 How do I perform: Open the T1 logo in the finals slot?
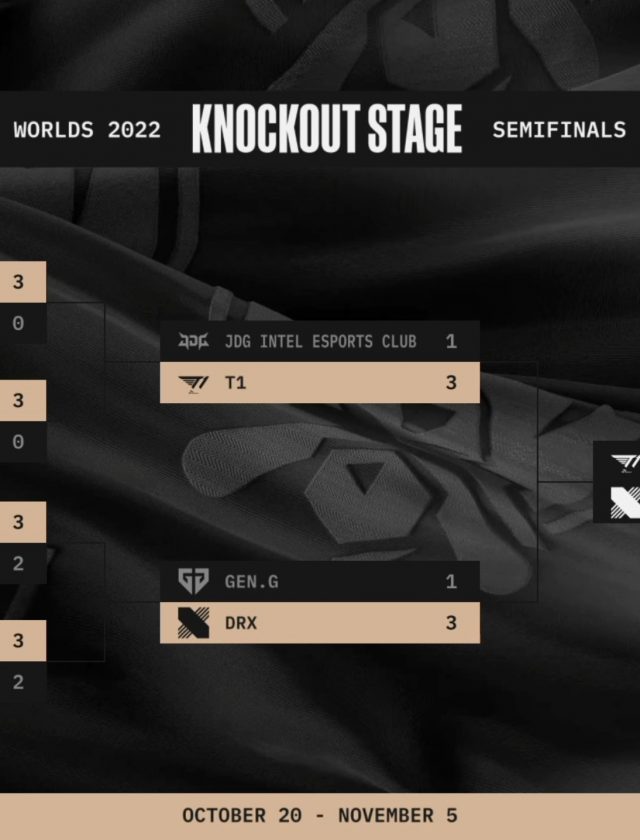pyautogui.click(x=625, y=462)
